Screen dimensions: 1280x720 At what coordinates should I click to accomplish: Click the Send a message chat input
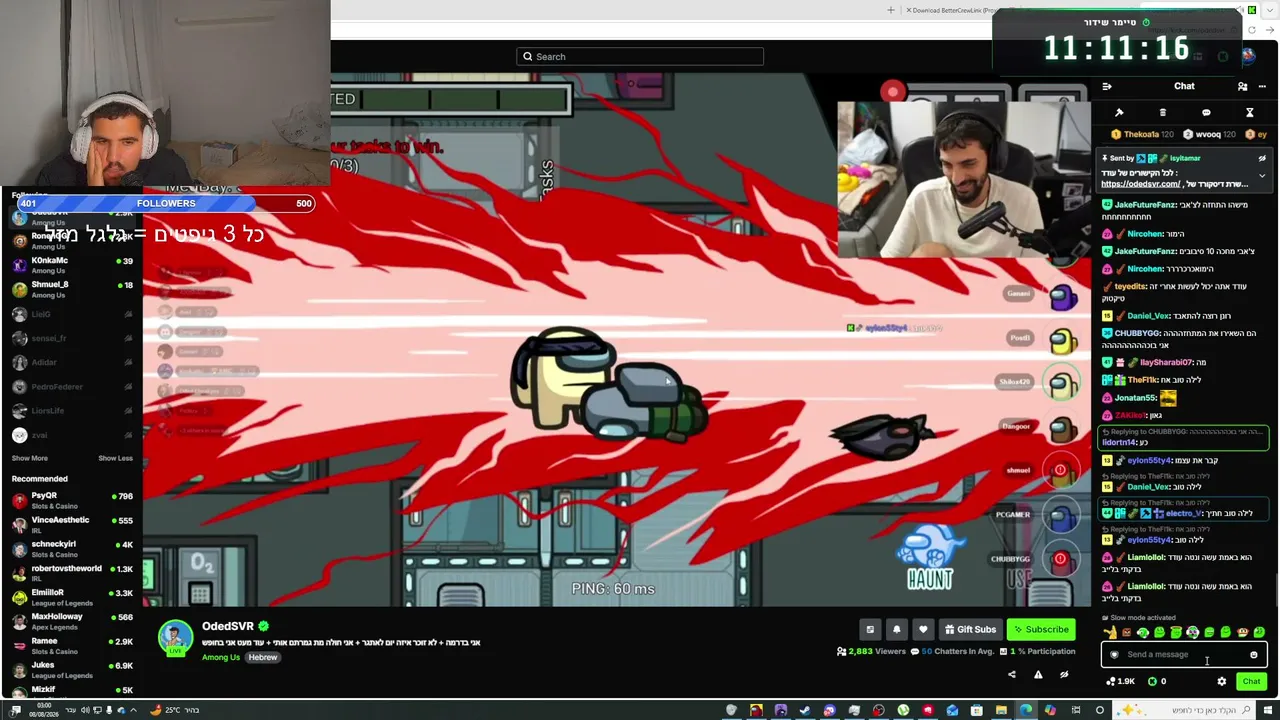click(1184, 655)
